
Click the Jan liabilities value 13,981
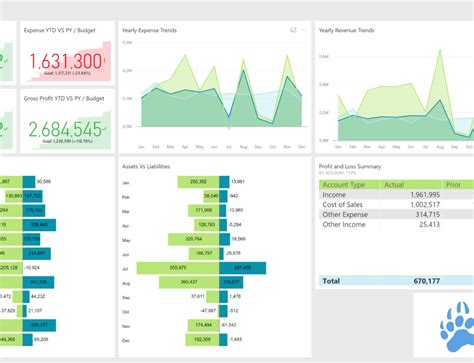[x=238, y=182]
